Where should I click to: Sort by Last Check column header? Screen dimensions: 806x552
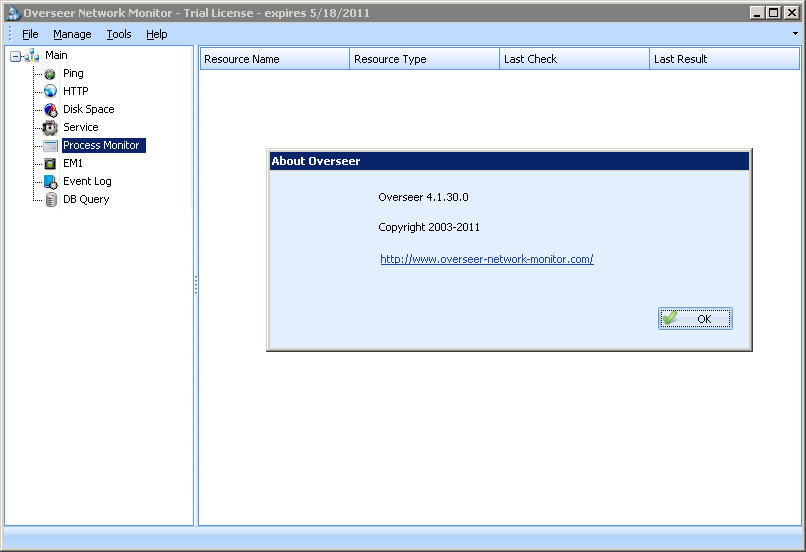click(x=575, y=59)
